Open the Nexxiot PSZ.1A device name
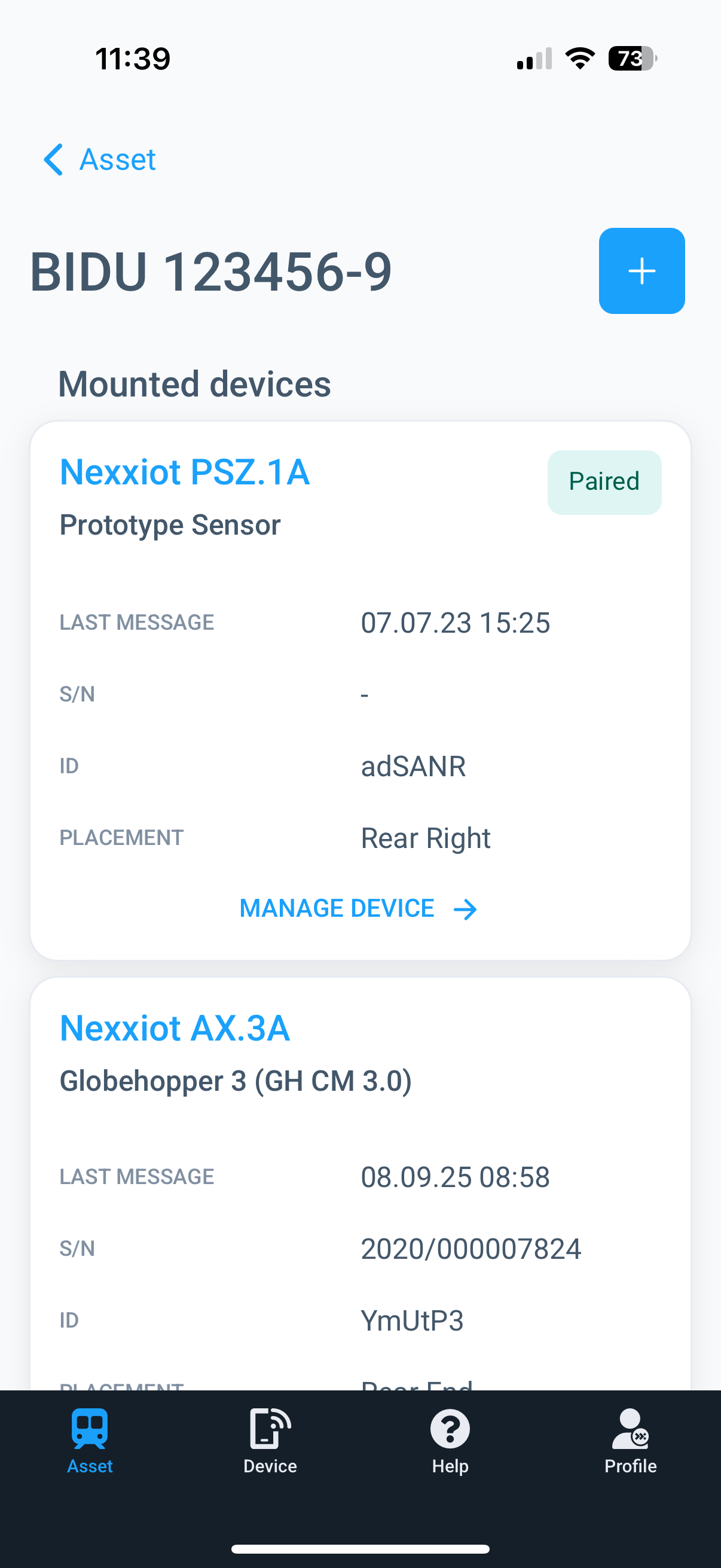This screenshot has width=721, height=1568. click(x=184, y=472)
